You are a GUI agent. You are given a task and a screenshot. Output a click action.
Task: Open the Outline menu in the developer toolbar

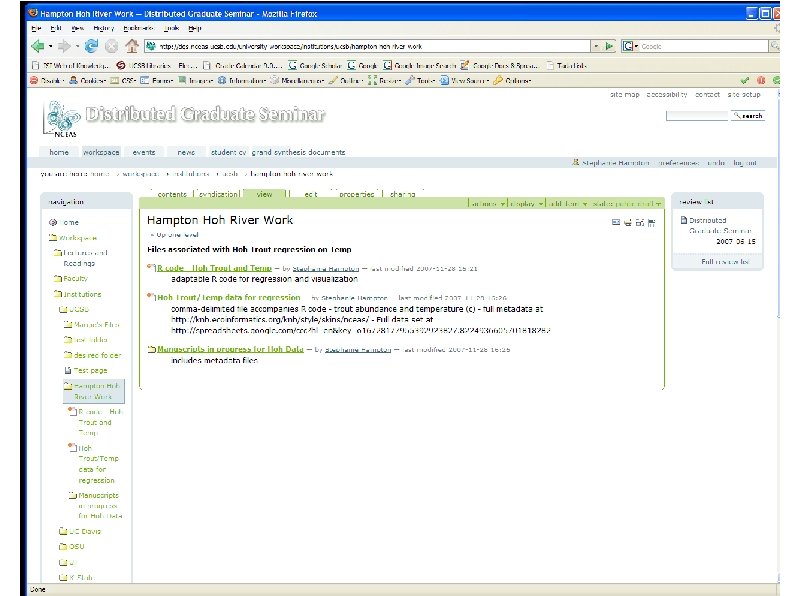346,81
